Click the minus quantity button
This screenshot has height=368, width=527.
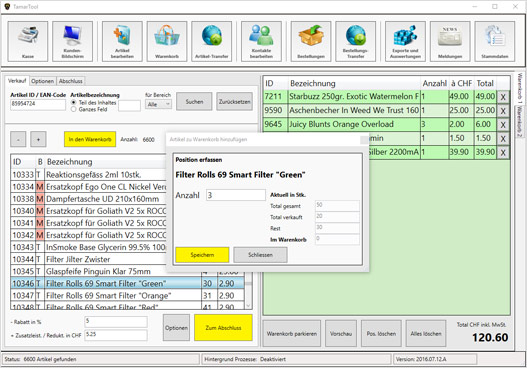click(x=18, y=139)
